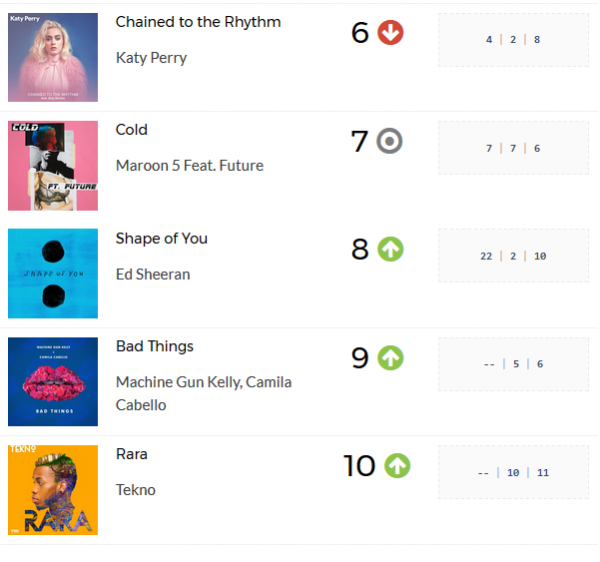
Task: Click the artist name Katy Perry
Action: point(151,58)
